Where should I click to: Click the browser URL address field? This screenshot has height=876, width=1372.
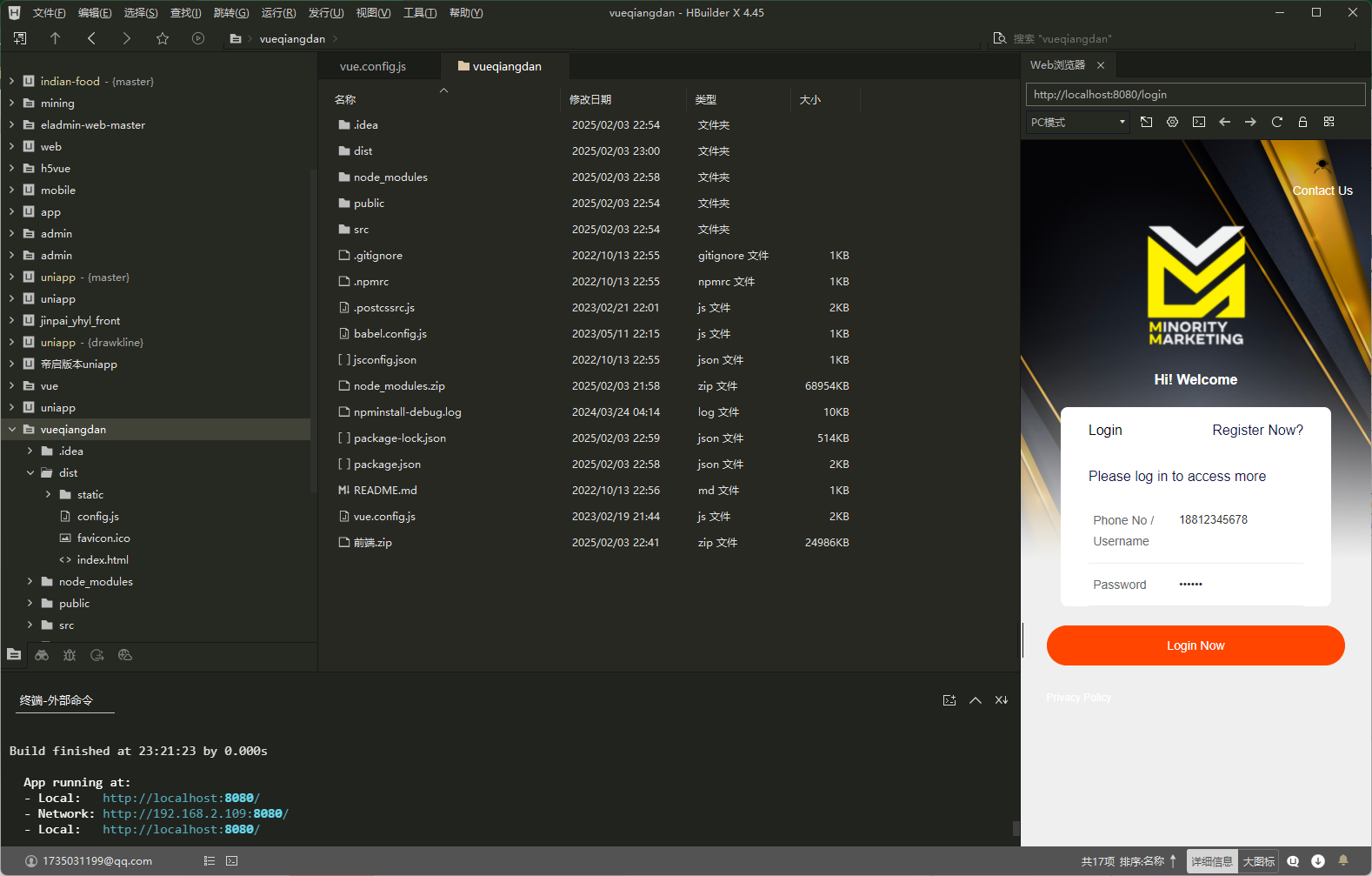pos(1195,94)
